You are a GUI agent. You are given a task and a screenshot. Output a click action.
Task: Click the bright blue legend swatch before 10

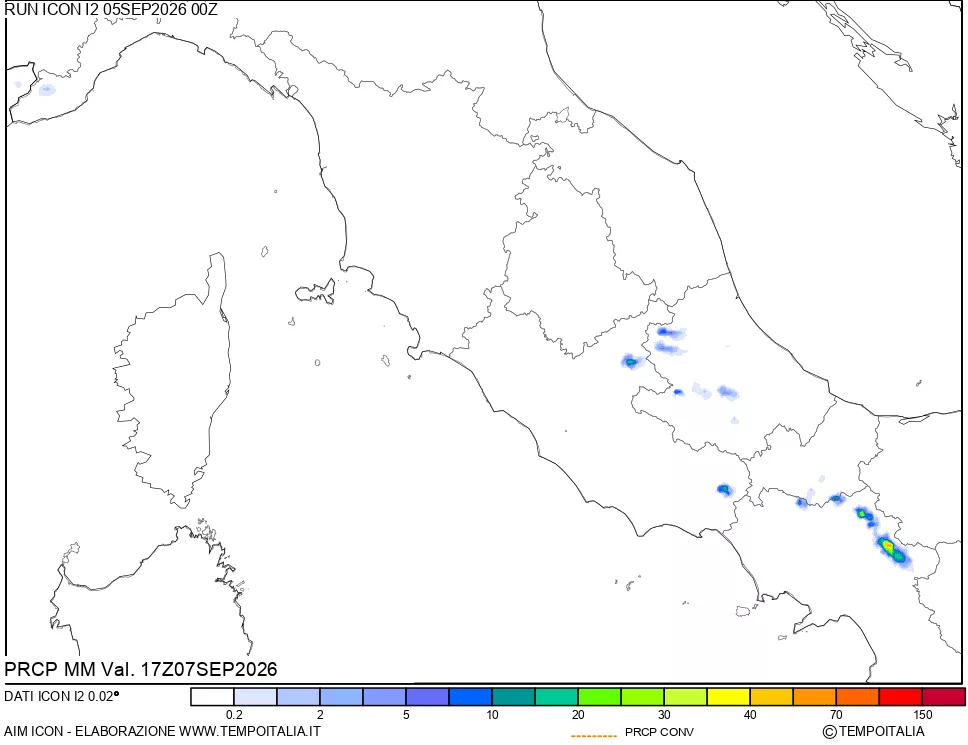[470, 697]
